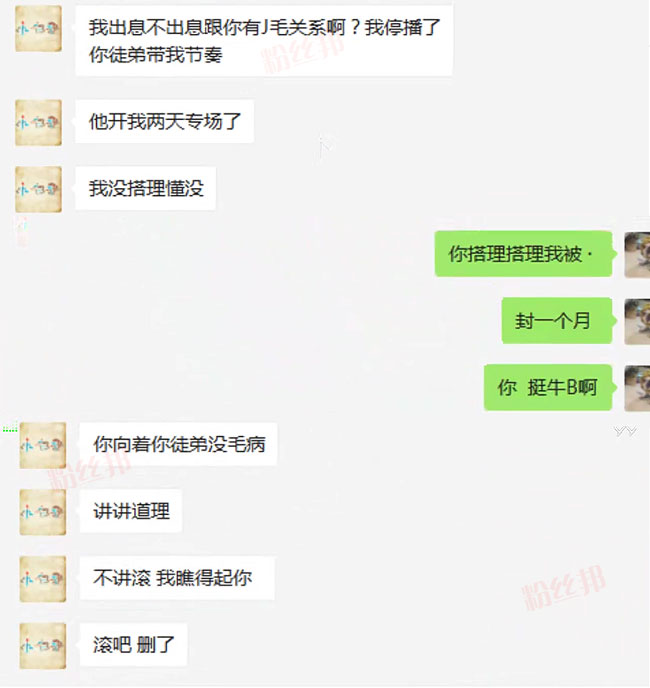
Task: Click avatar beside '我出息不出息' message
Action: tap(38, 29)
